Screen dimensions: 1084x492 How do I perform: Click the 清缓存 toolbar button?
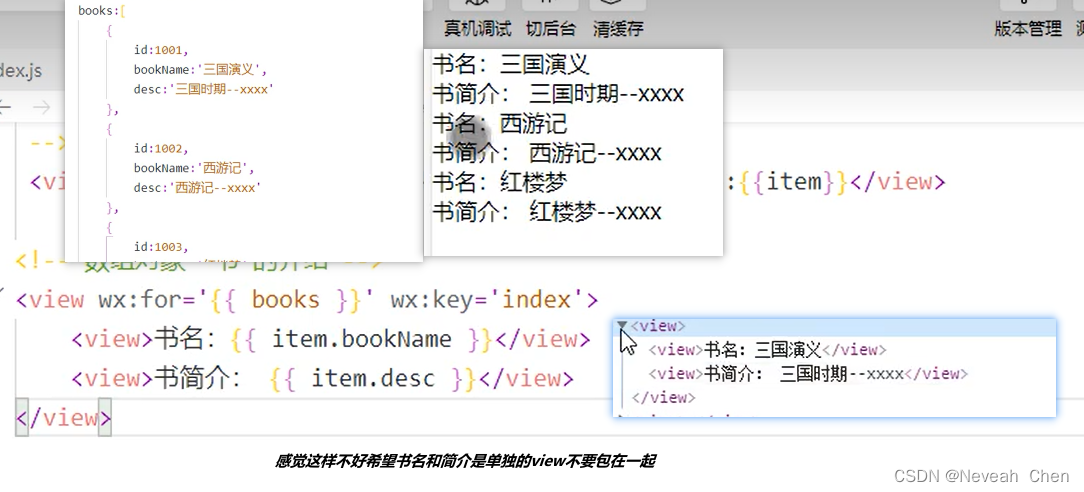pos(618,28)
